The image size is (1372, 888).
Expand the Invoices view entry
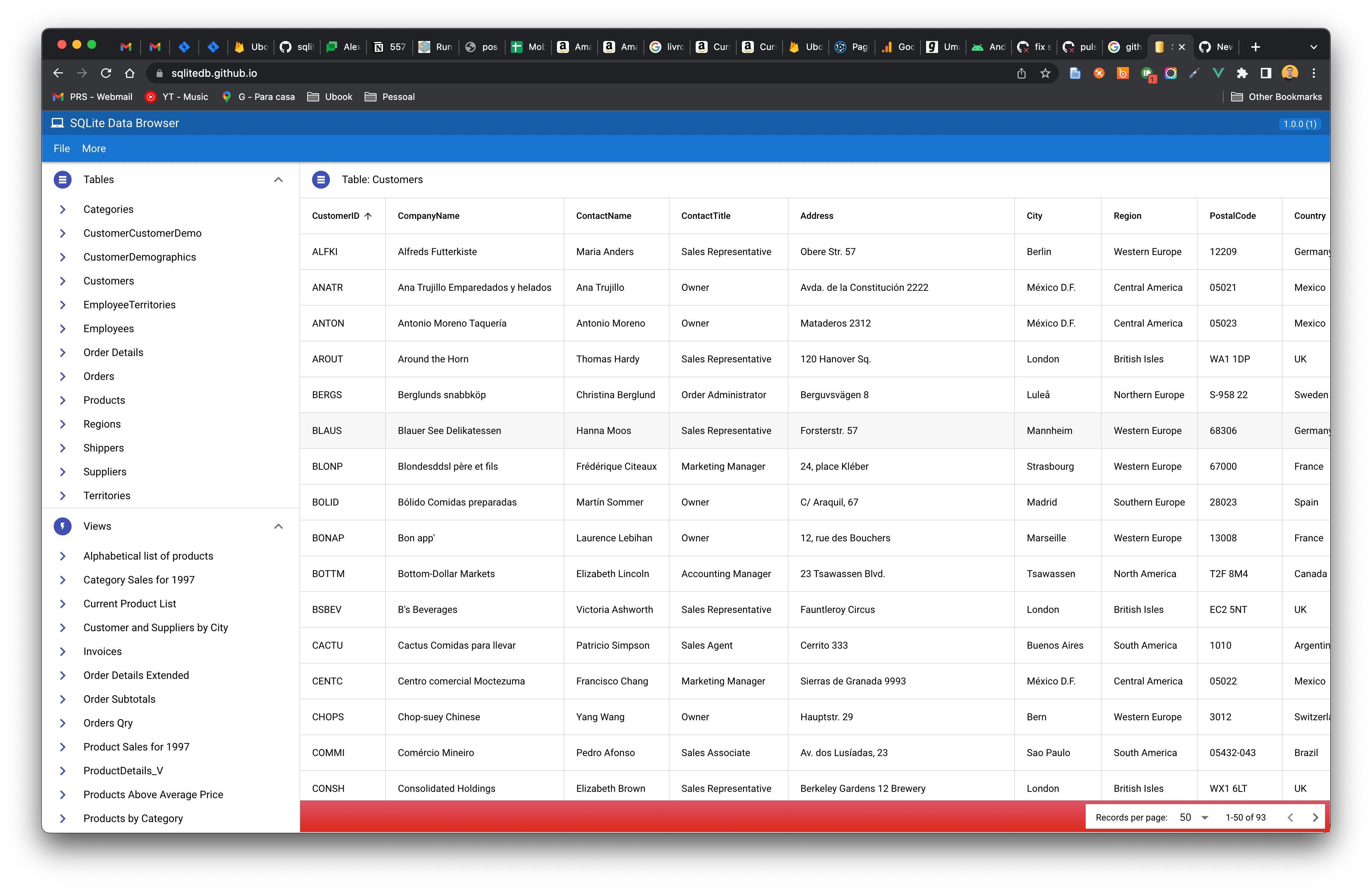pyautogui.click(x=63, y=651)
